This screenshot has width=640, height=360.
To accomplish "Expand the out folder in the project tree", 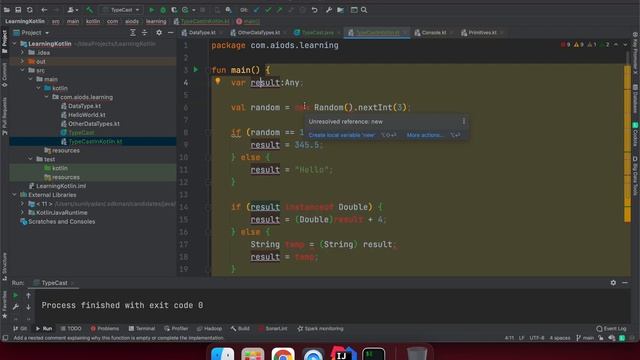I will (22, 62).
